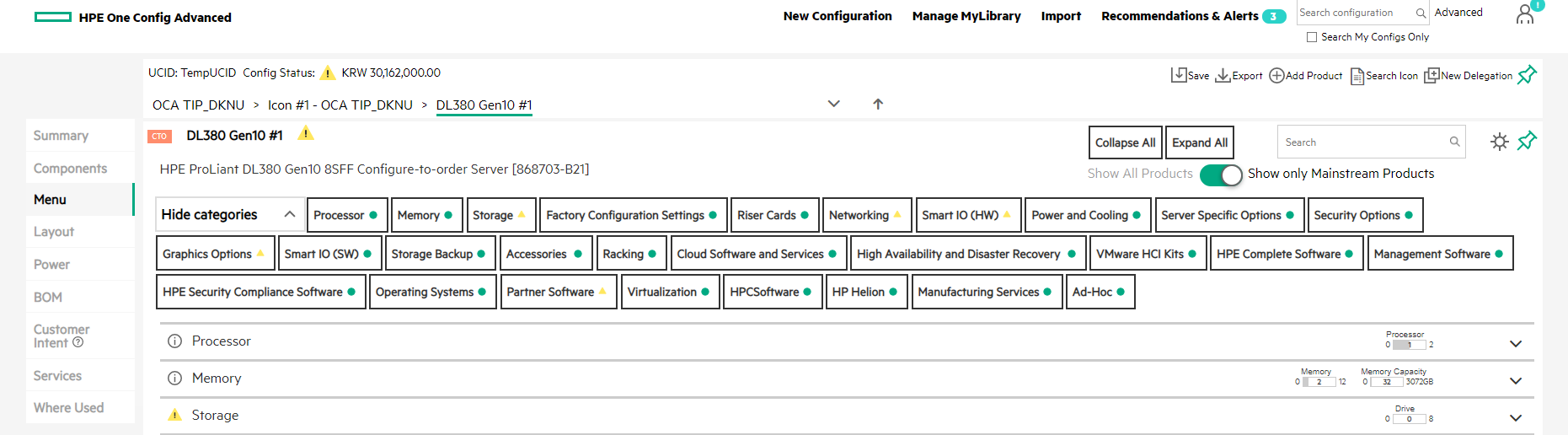1568x435 pixels.
Task: Click Config Status warning icon
Action: click(x=328, y=73)
